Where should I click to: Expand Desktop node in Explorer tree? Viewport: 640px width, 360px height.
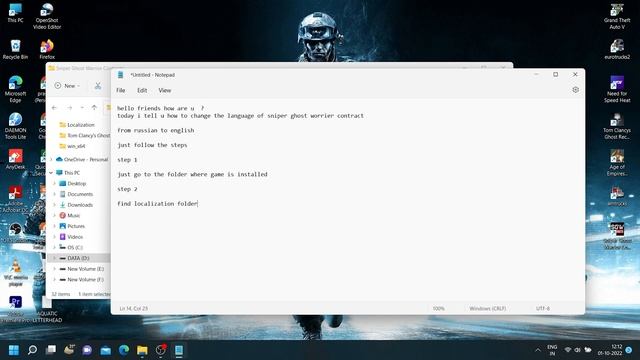(55, 184)
